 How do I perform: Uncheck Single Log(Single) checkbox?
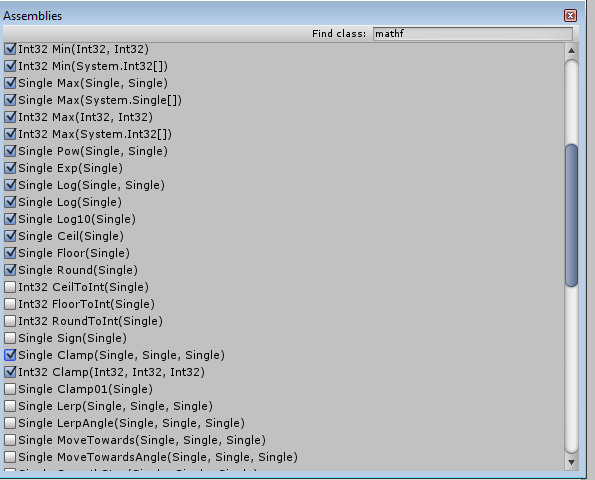click(10, 202)
